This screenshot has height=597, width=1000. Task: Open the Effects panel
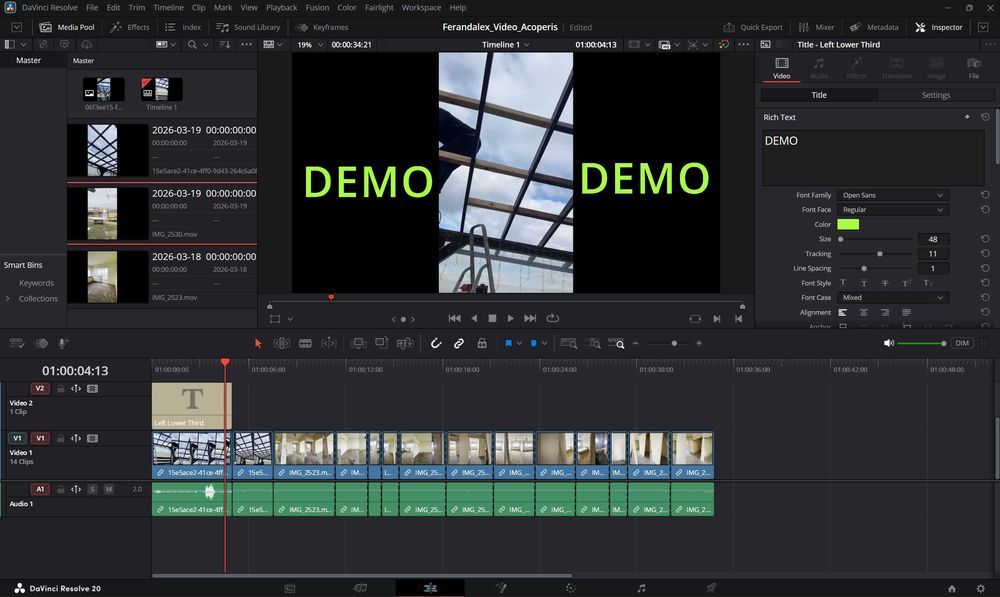click(x=130, y=27)
